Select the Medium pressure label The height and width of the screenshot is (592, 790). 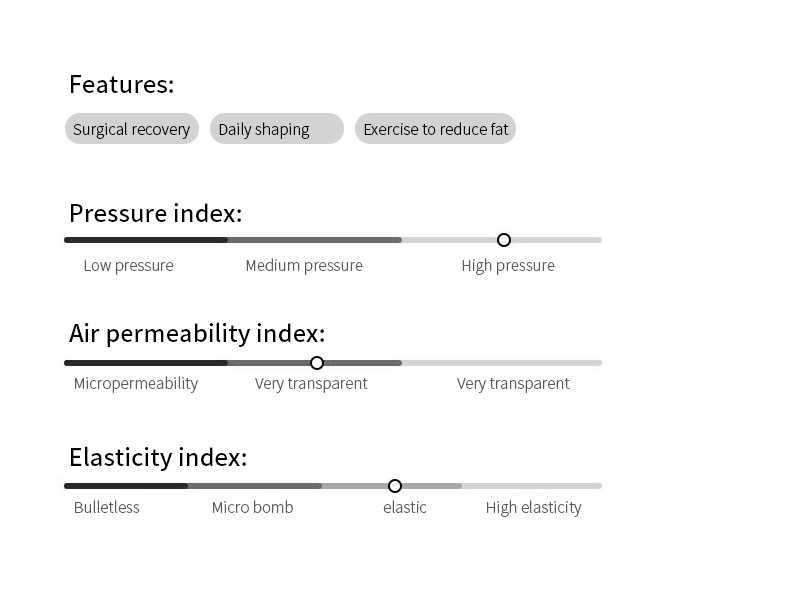304,266
